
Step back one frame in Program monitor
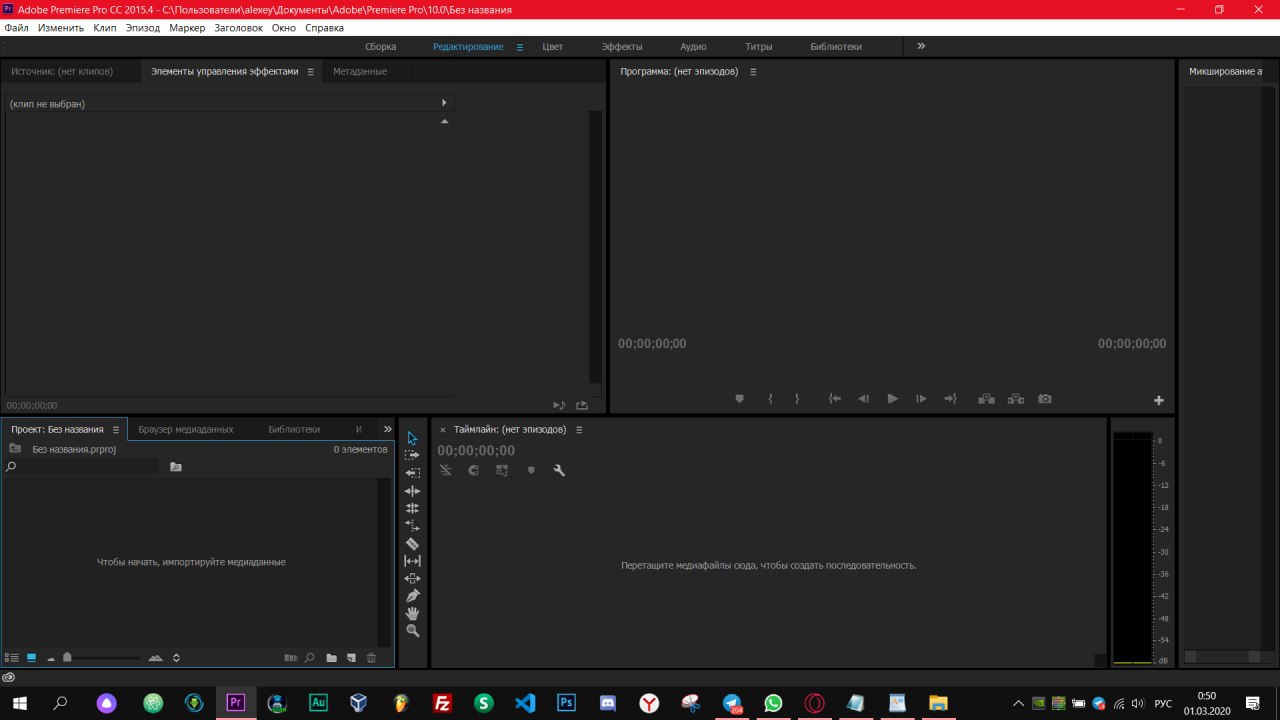[x=863, y=399]
